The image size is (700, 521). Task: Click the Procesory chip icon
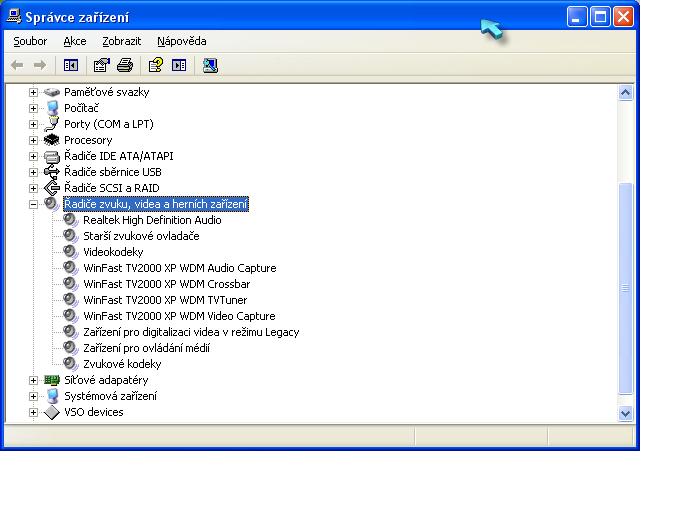[x=52, y=140]
